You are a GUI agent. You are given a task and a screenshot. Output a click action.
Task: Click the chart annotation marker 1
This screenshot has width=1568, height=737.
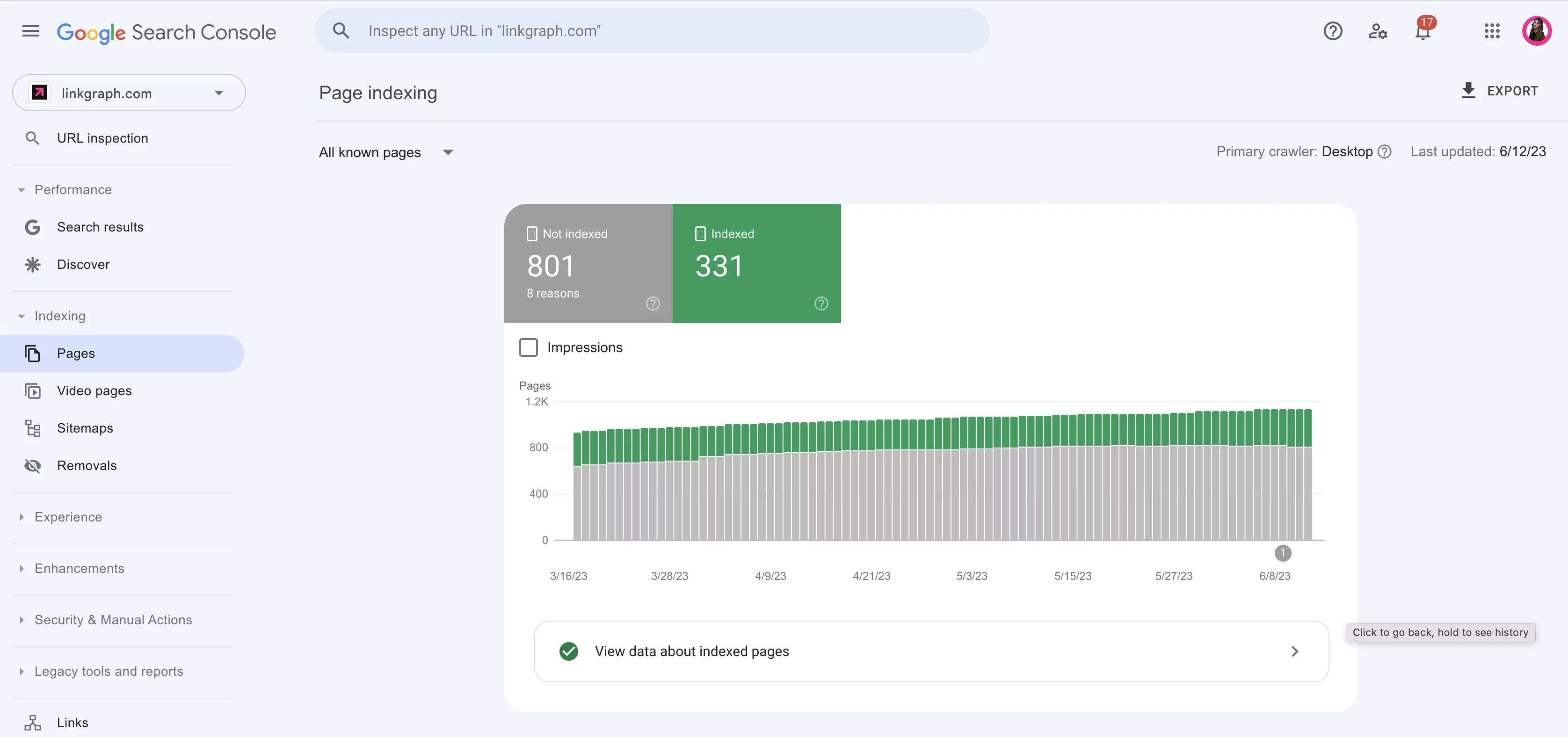click(x=1283, y=553)
